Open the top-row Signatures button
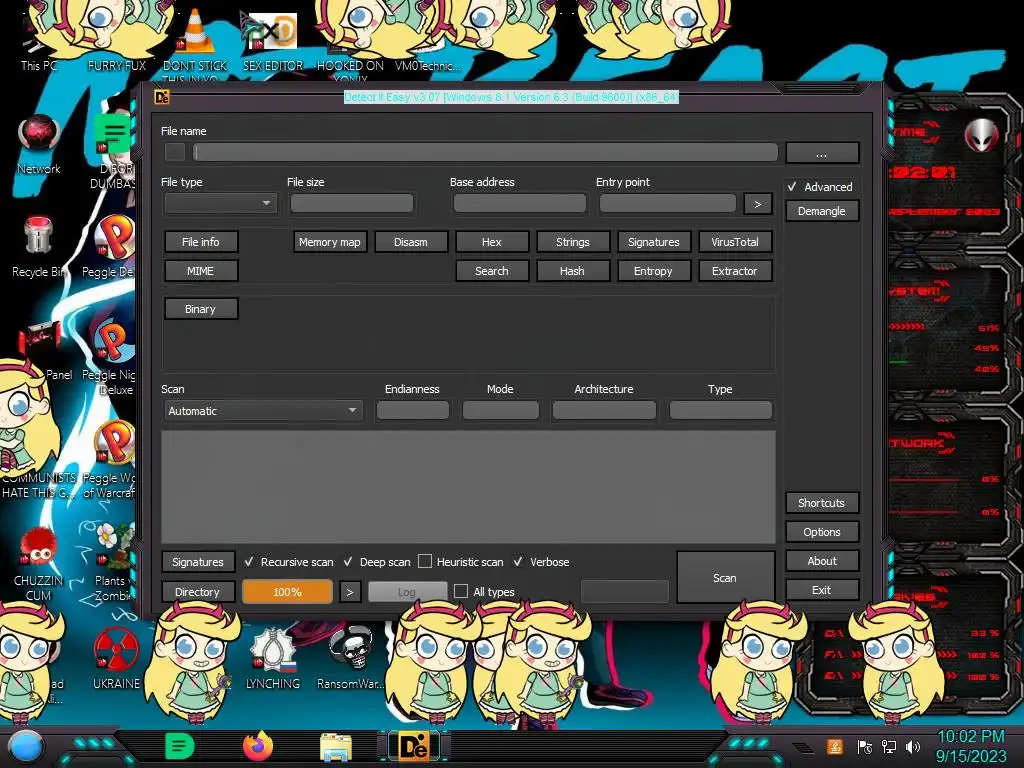Screen dimensions: 1024x768 654,242
